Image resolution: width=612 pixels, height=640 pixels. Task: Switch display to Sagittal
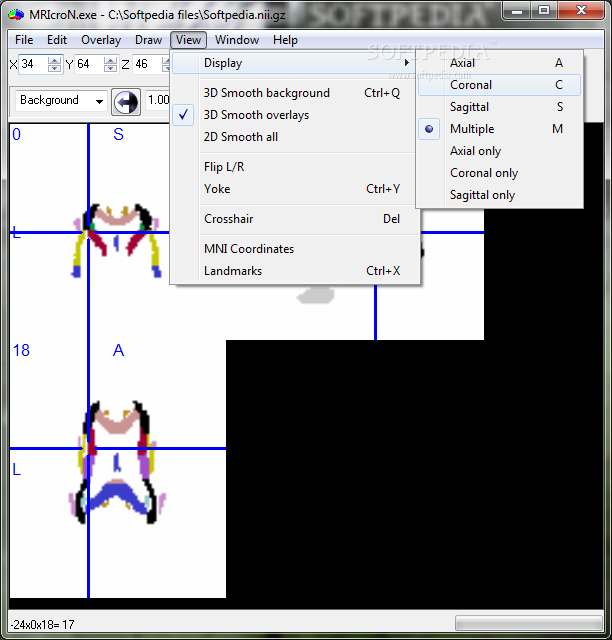(499, 107)
